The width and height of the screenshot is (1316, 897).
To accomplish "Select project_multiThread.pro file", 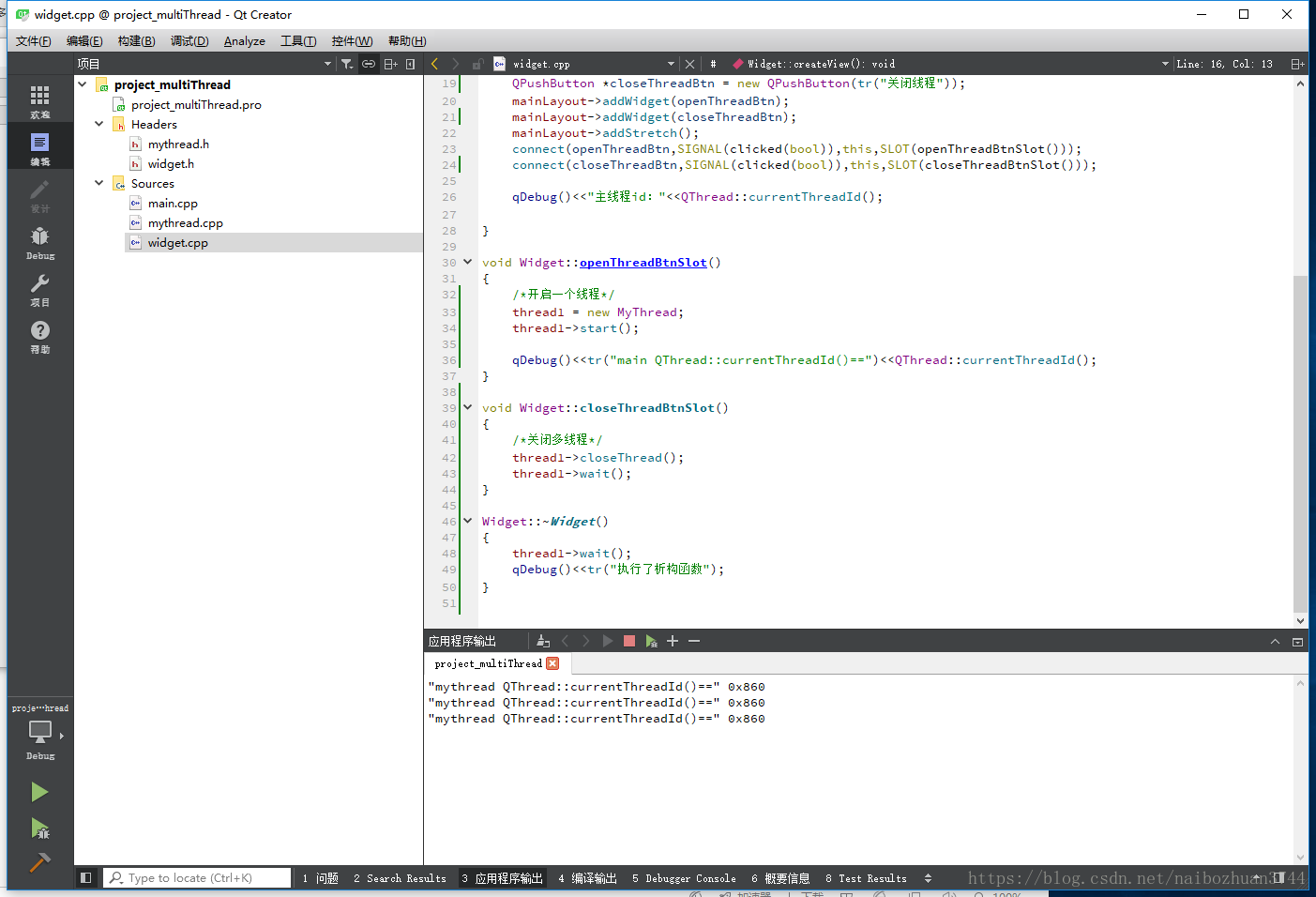I will point(196,104).
